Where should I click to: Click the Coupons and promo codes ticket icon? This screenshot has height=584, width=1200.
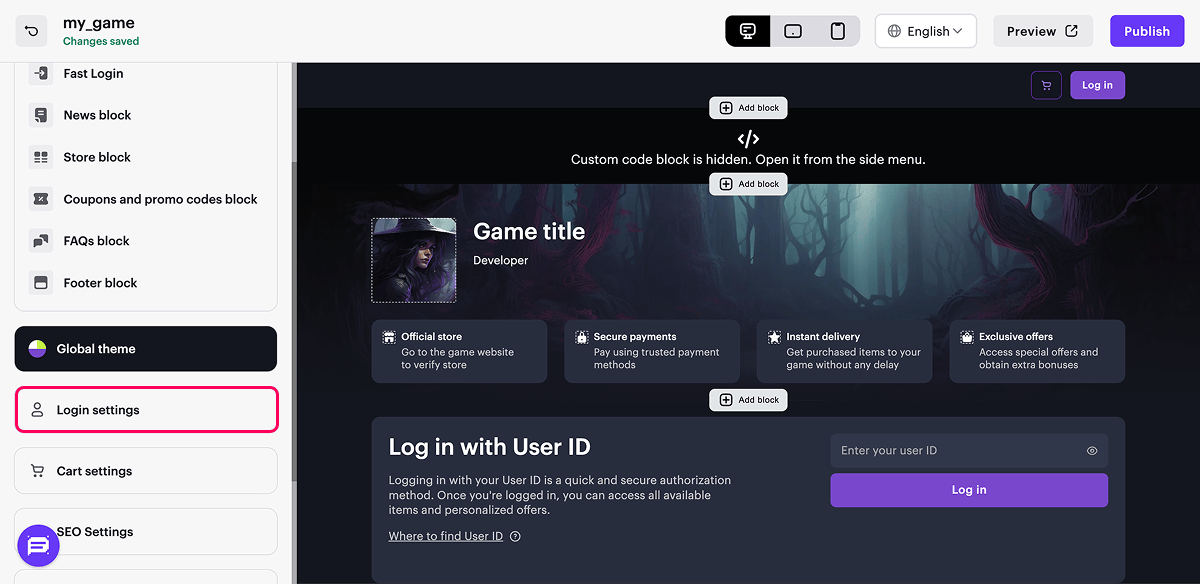41,199
